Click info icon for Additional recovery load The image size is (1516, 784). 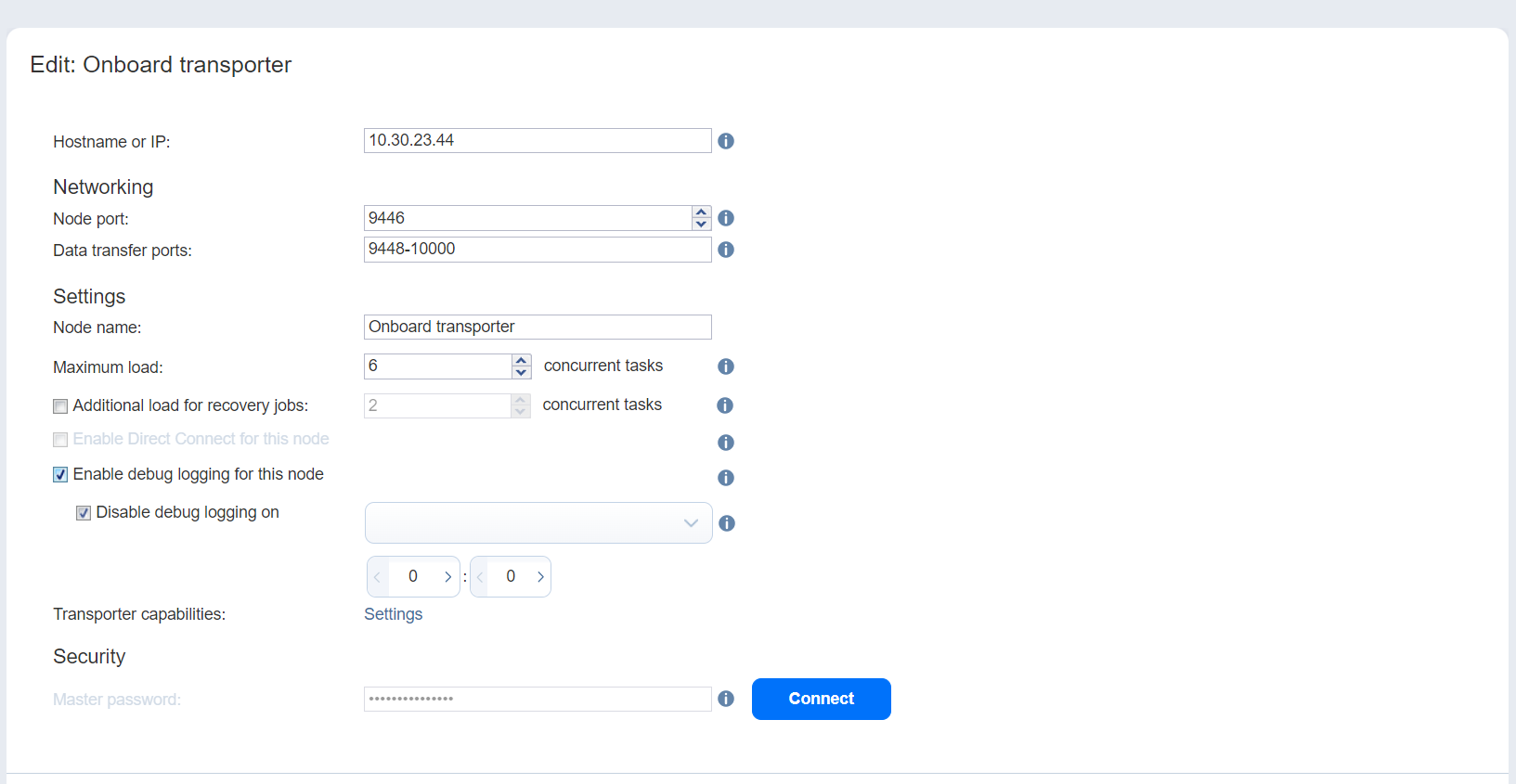tap(726, 405)
